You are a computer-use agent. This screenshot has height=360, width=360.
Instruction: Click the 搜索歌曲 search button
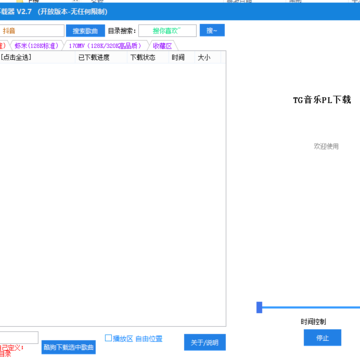point(85,31)
